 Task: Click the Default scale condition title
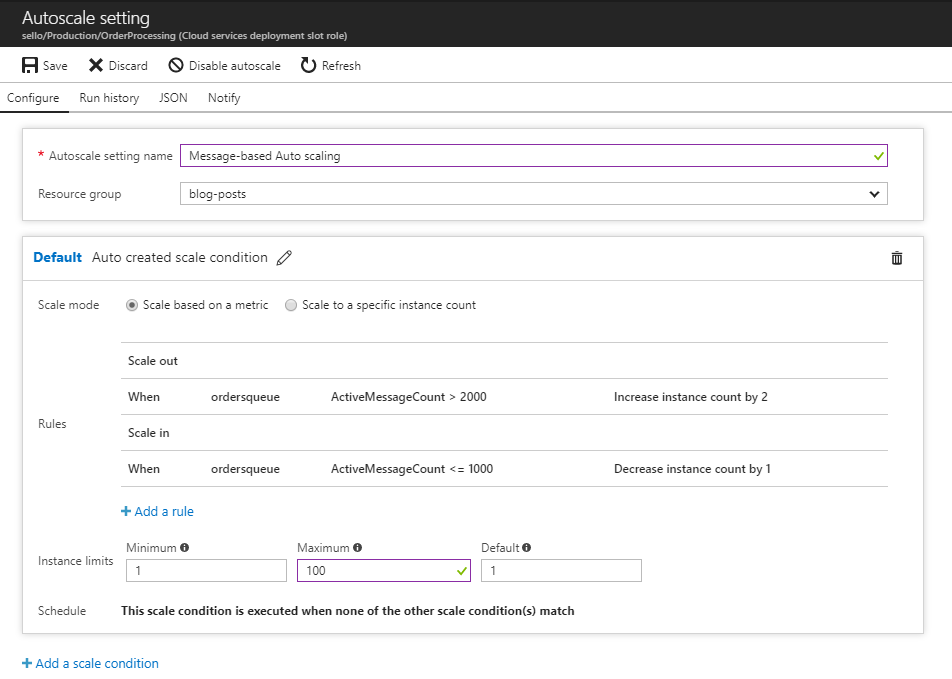[57, 258]
